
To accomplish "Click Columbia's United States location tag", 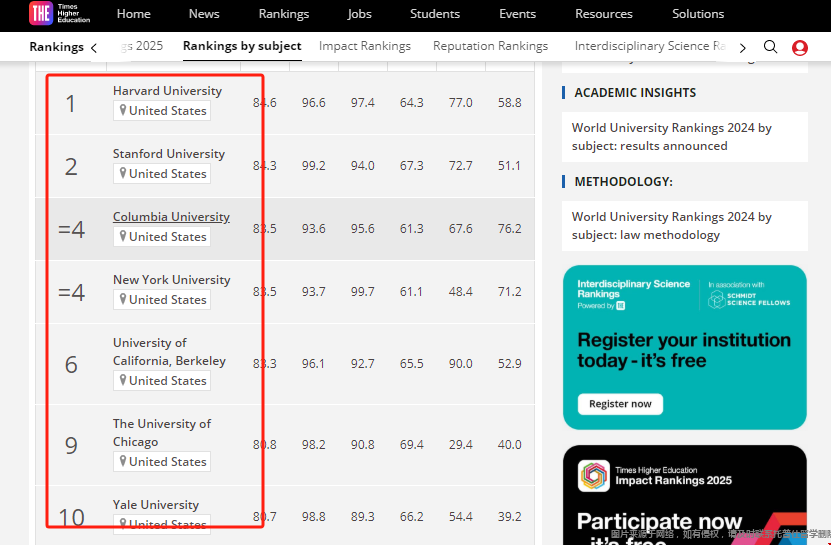I will (162, 236).
